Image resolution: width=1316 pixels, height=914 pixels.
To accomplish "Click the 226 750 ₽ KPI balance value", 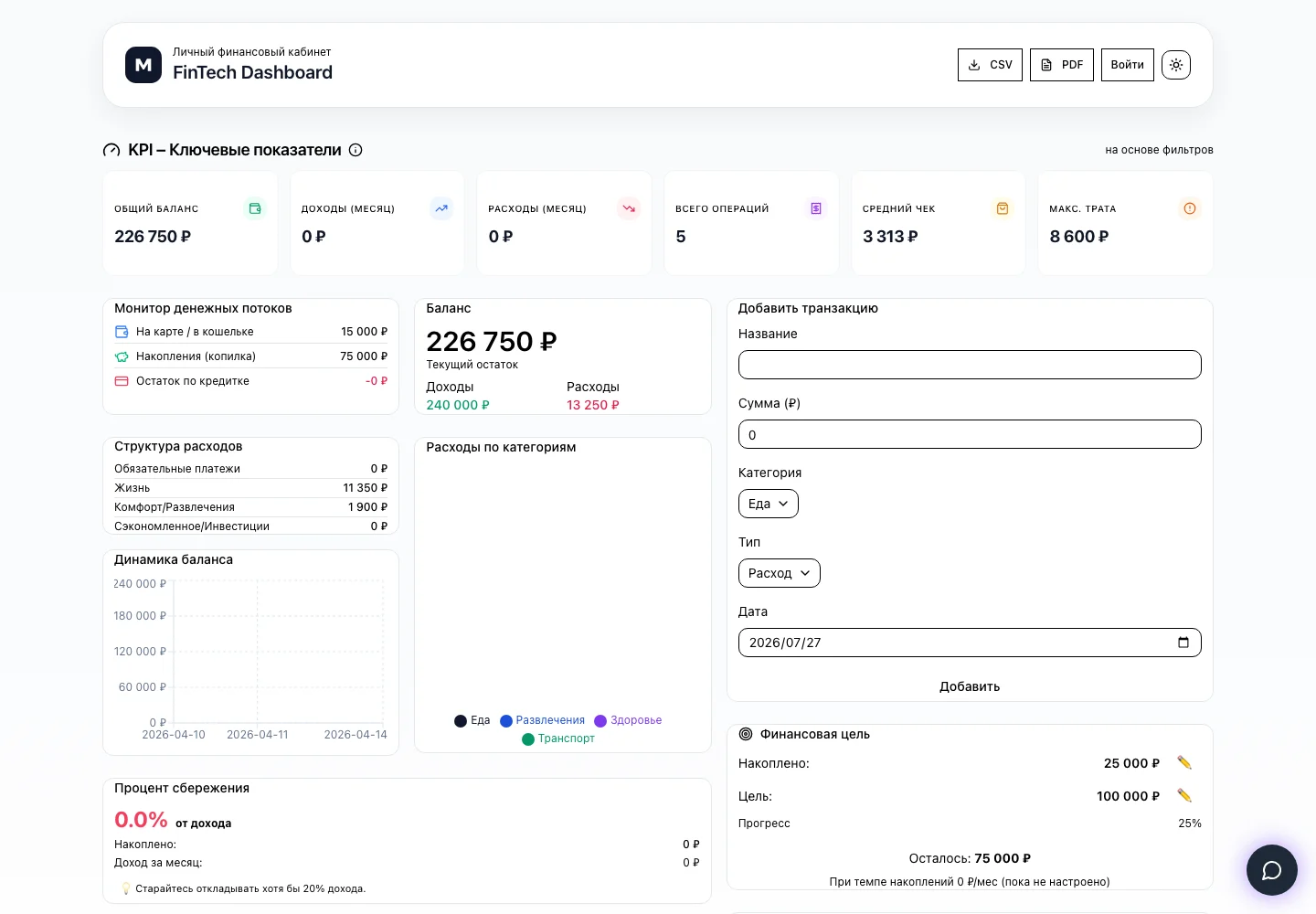I will coord(153,237).
